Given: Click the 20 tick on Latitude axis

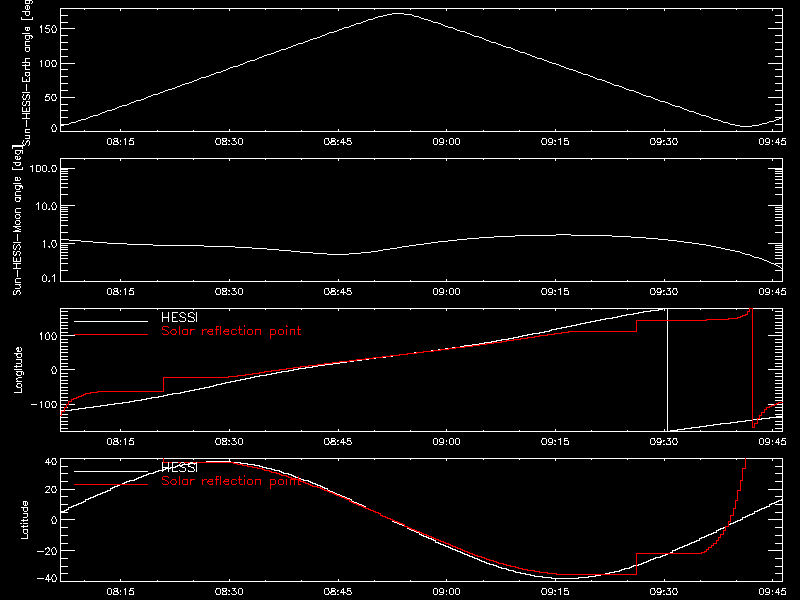Looking at the screenshot, I should (51, 490).
